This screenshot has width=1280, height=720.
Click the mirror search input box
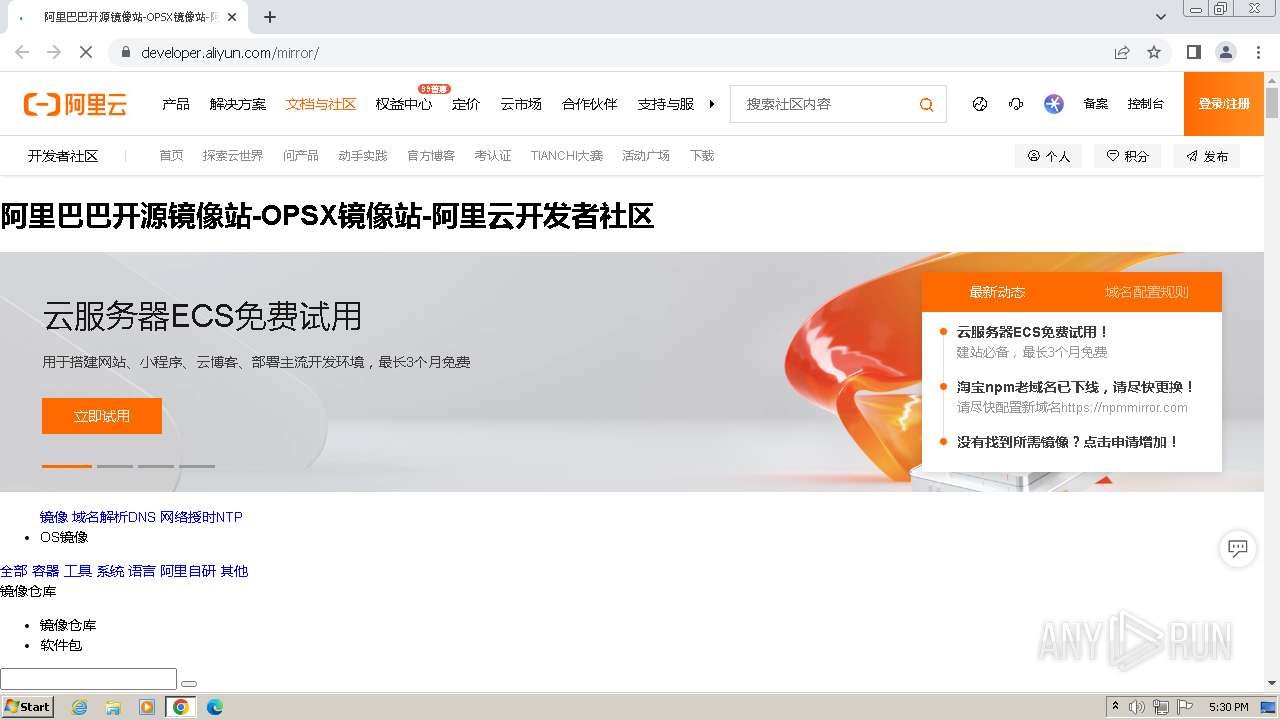tap(88, 679)
